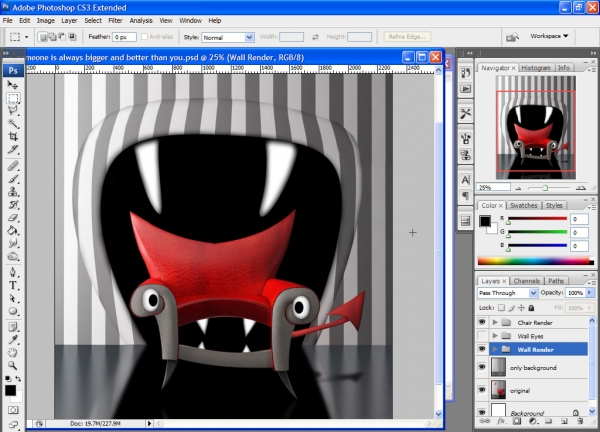600x432 pixels.
Task: Select the Brush tool
Action: coord(13,179)
